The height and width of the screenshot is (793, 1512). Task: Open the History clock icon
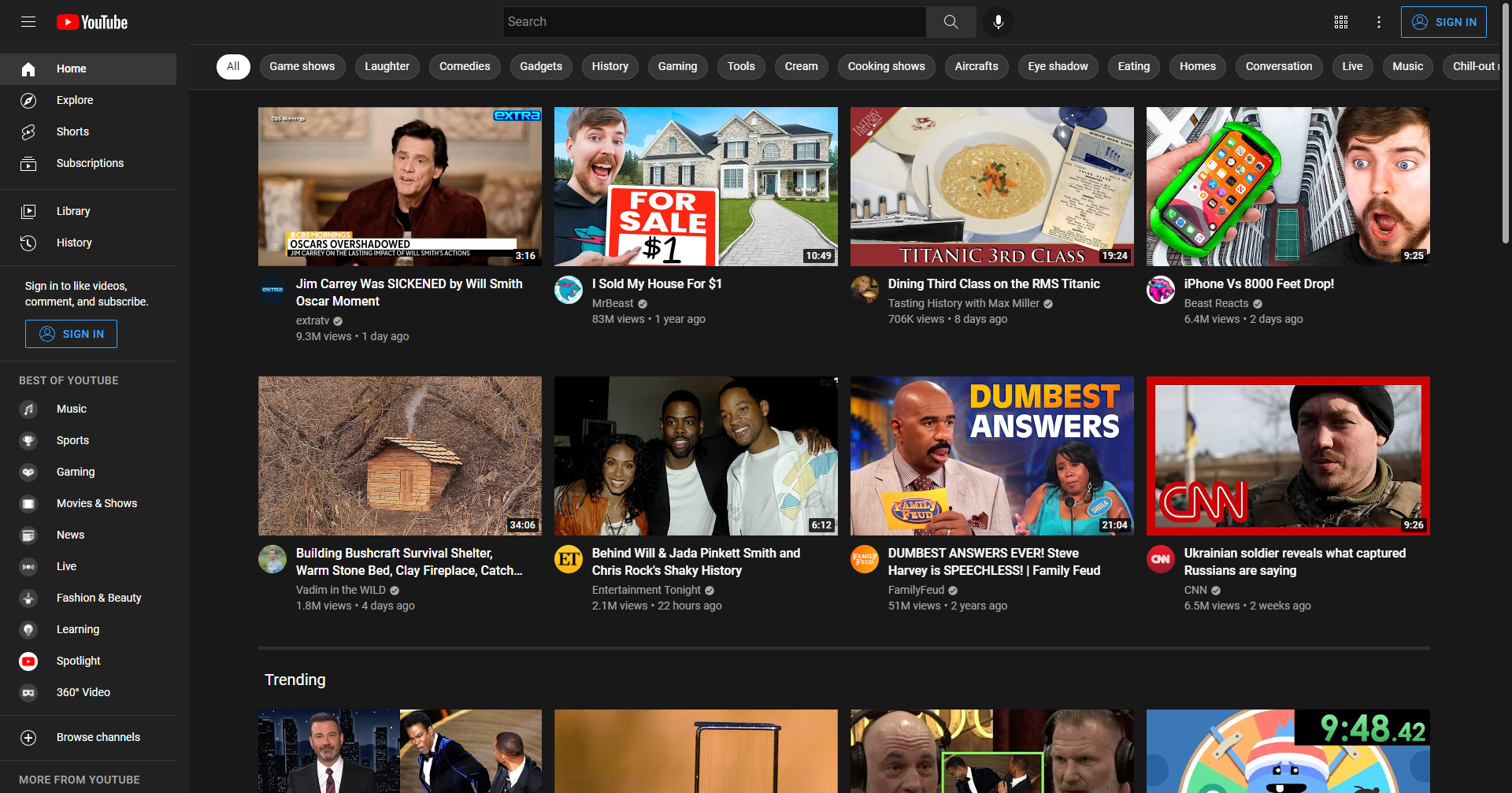[28, 243]
